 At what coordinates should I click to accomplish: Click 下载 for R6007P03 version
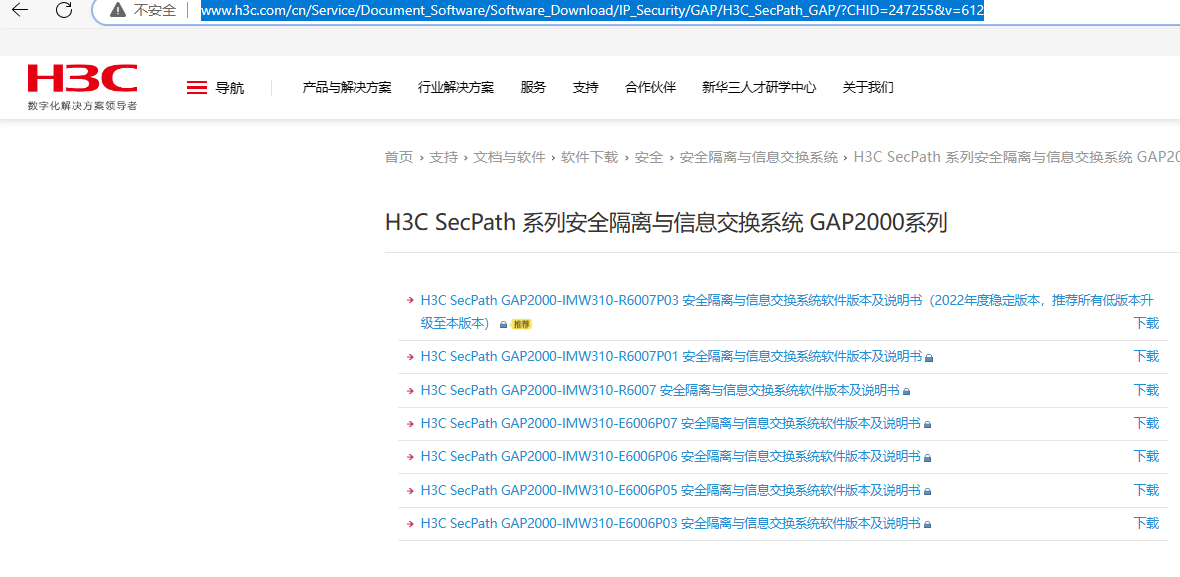pos(1146,323)
